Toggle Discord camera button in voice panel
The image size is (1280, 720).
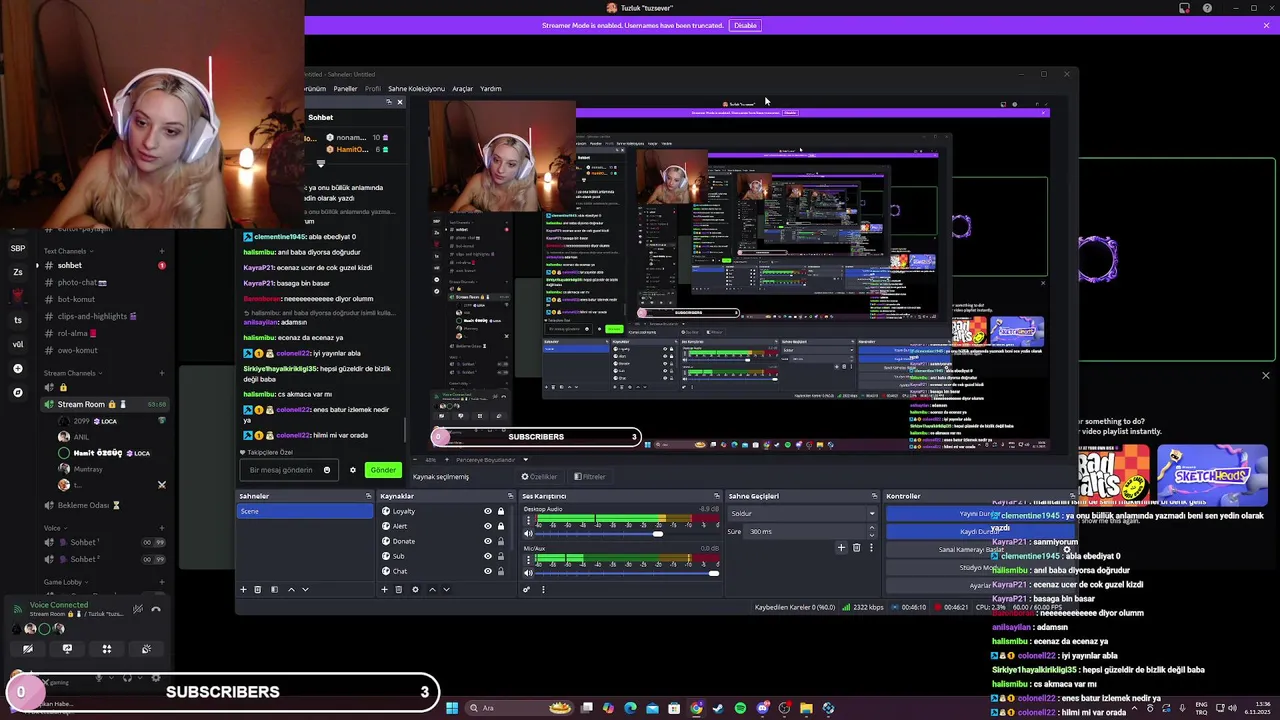[28, 649]
